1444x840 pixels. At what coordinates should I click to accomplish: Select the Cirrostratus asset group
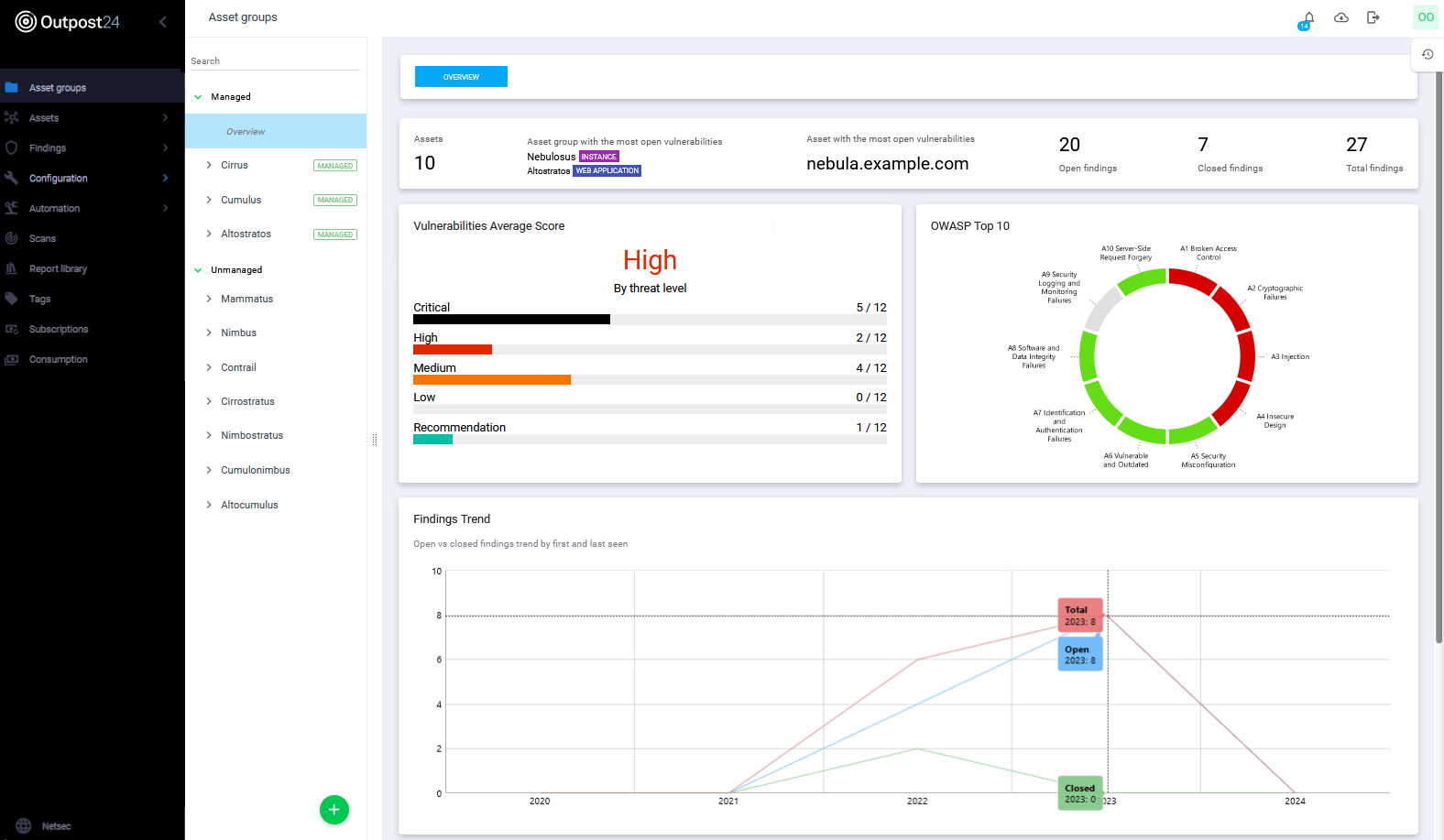(247, 401)
